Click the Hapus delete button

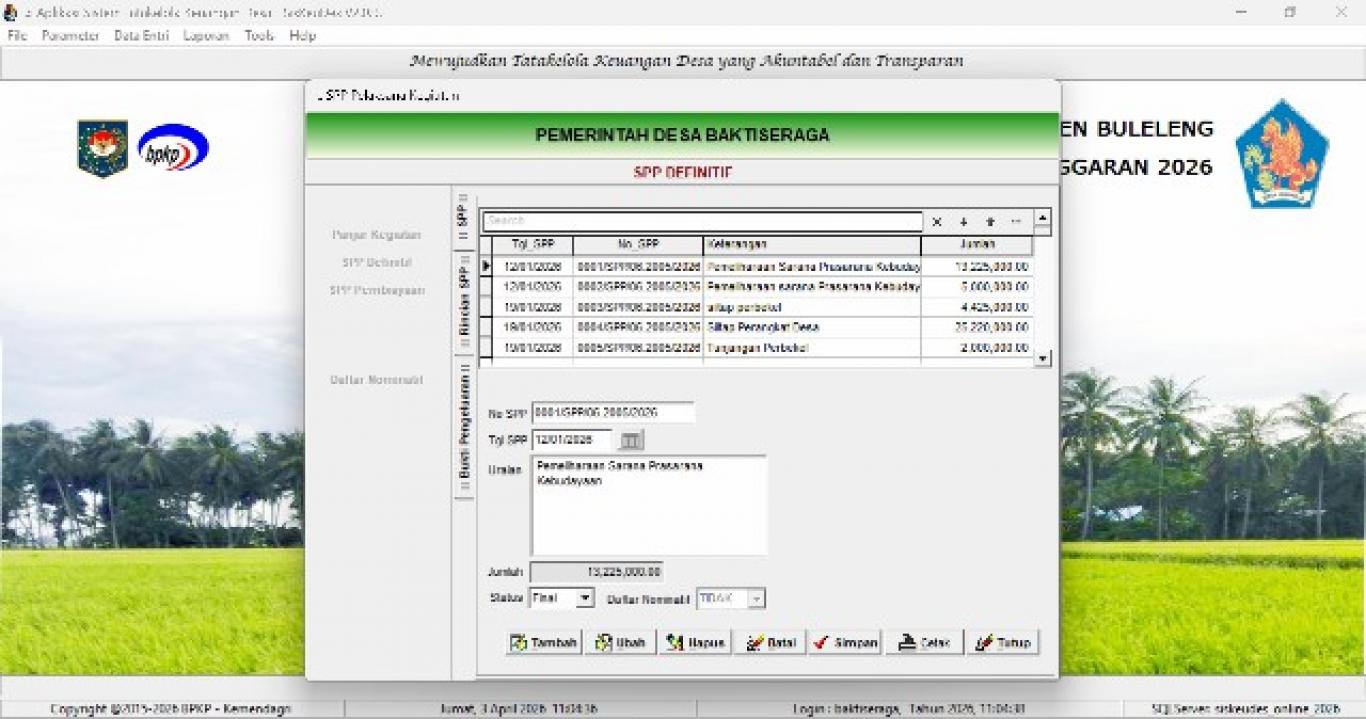[696, 643]
